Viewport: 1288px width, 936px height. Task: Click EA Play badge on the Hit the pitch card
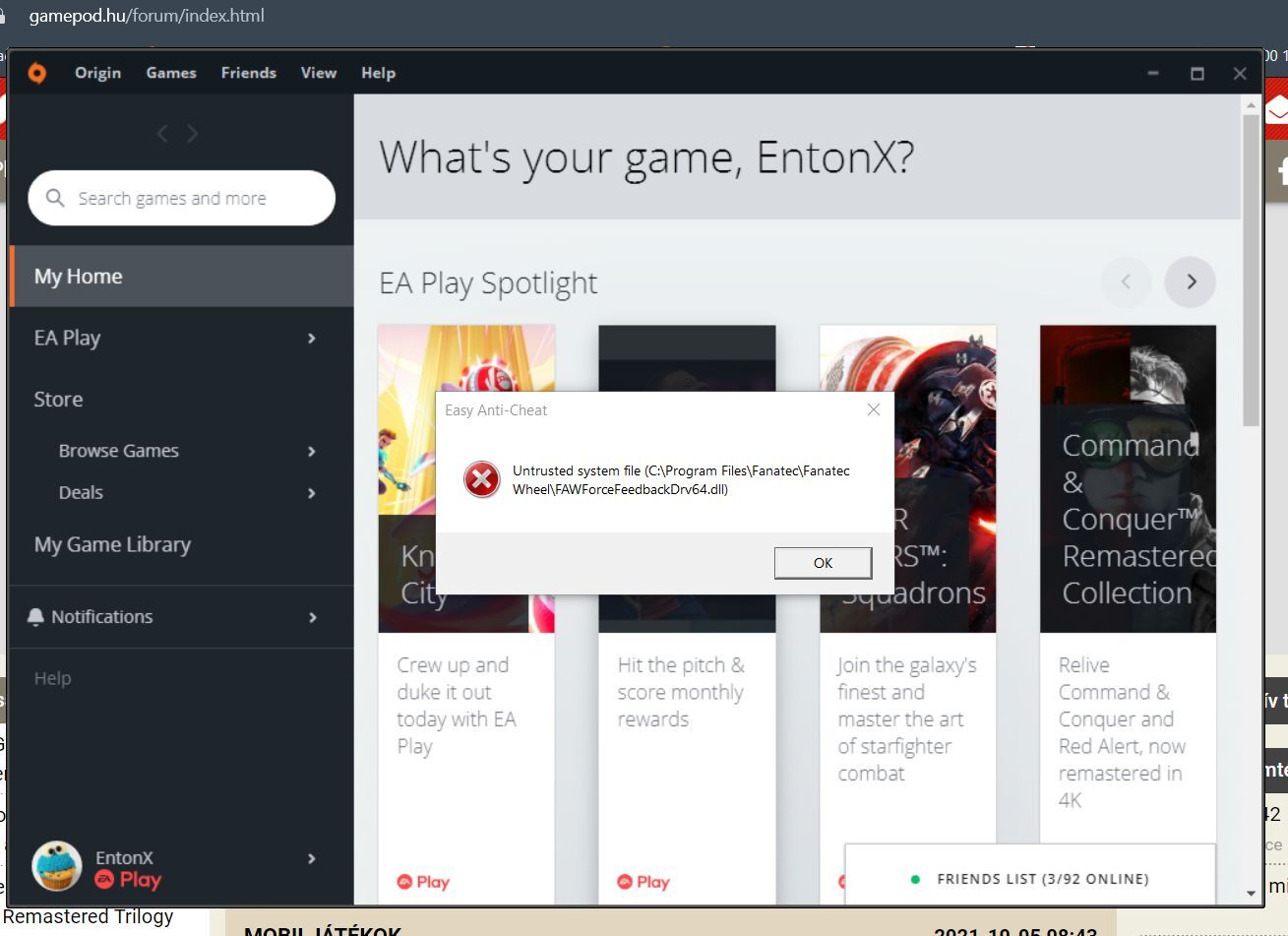click(x=644, y=882)
